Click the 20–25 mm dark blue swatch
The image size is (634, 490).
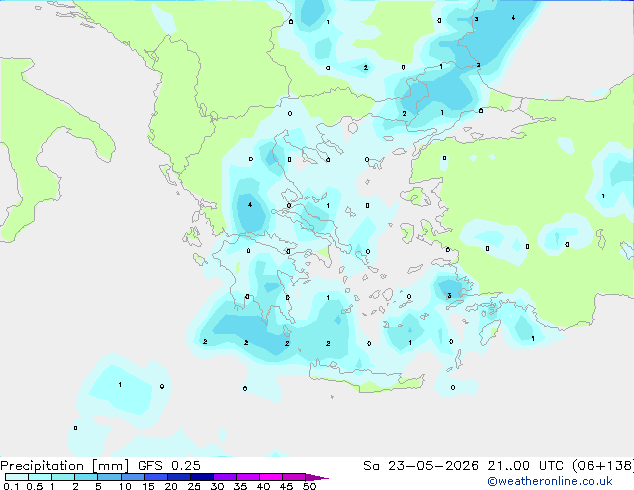tap(178, 477)
